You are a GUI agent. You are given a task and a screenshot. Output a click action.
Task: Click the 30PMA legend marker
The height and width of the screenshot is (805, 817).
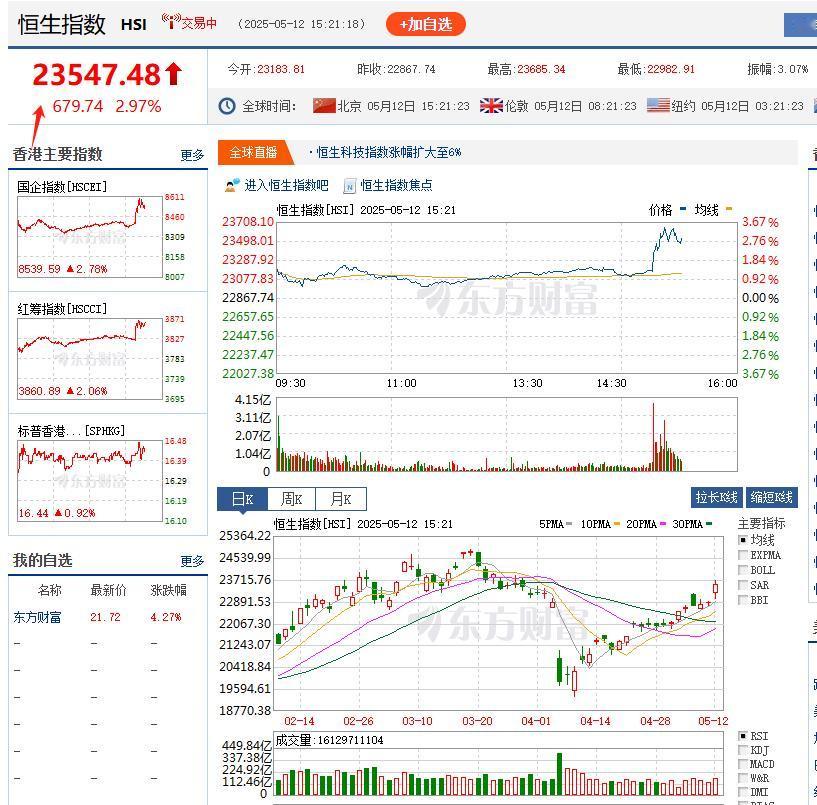point(709,524)
